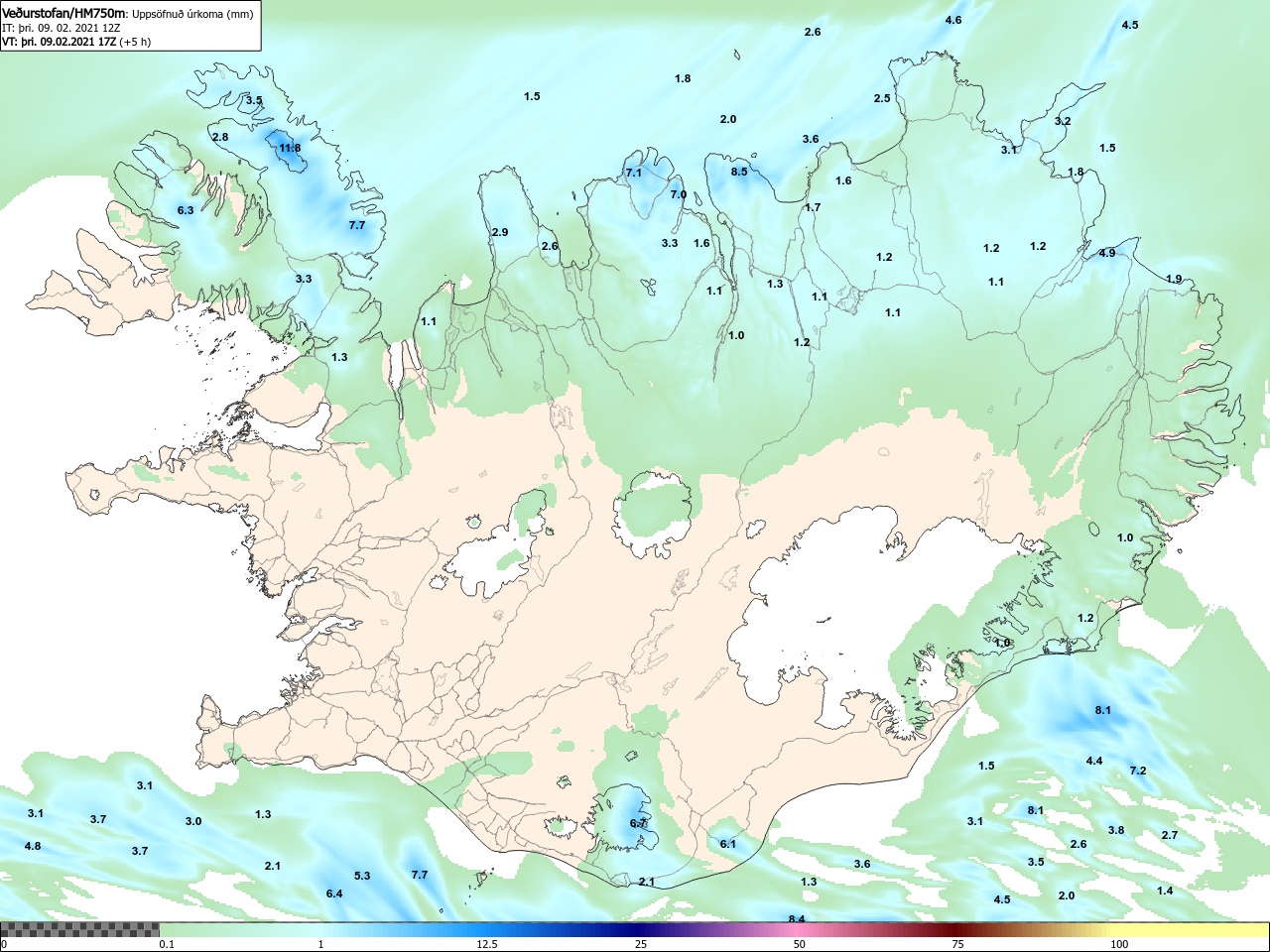Pick the 2.7 precipitation label
1270x952 pixels.
[1170, 835]
